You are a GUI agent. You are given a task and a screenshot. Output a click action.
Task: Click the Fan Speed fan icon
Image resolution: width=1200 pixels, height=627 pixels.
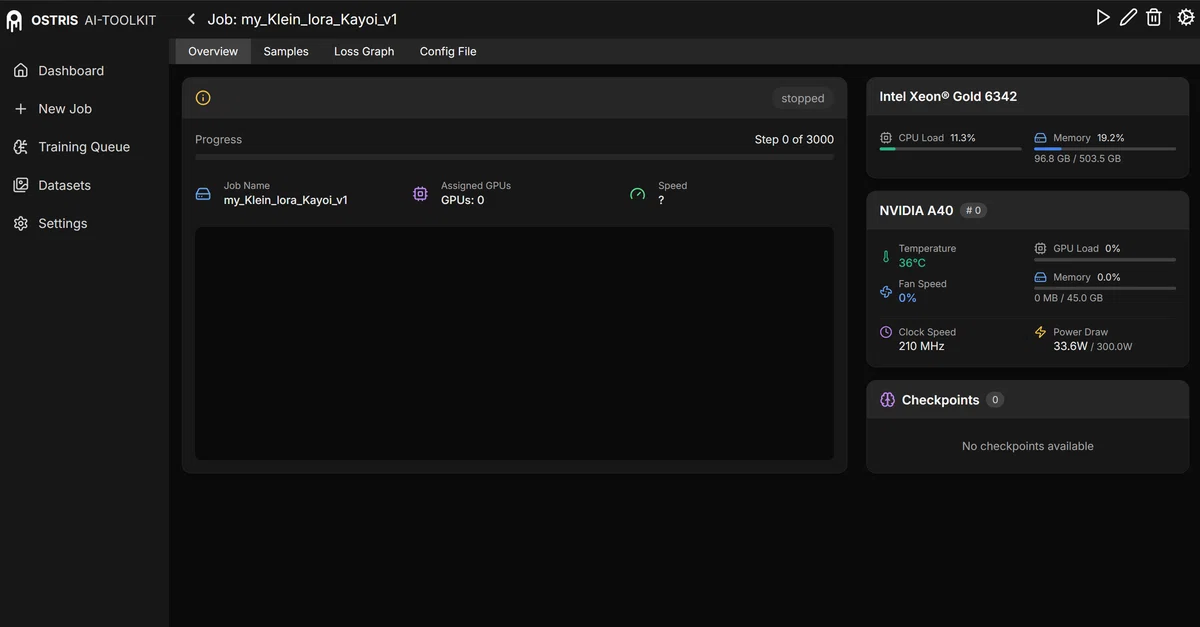886,291
